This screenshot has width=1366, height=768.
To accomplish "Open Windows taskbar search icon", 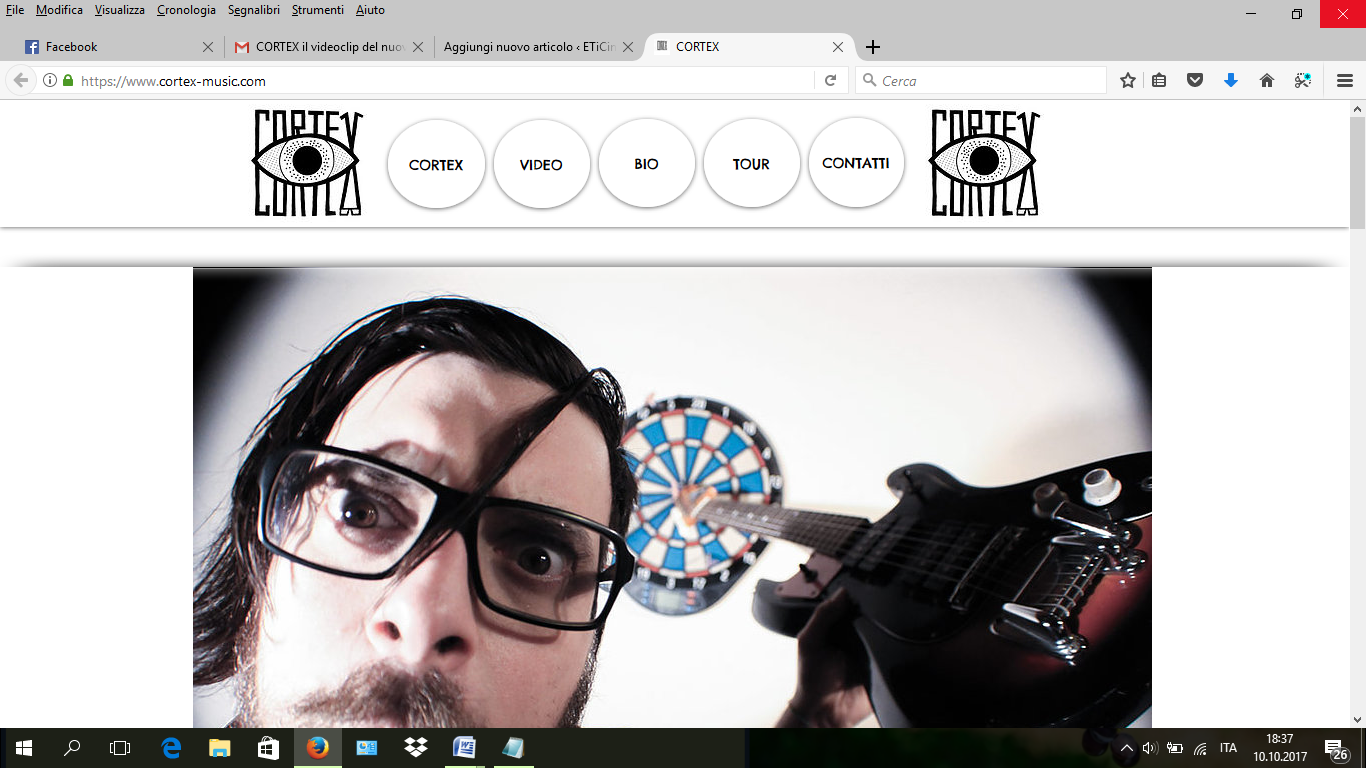I will point(72,748).
